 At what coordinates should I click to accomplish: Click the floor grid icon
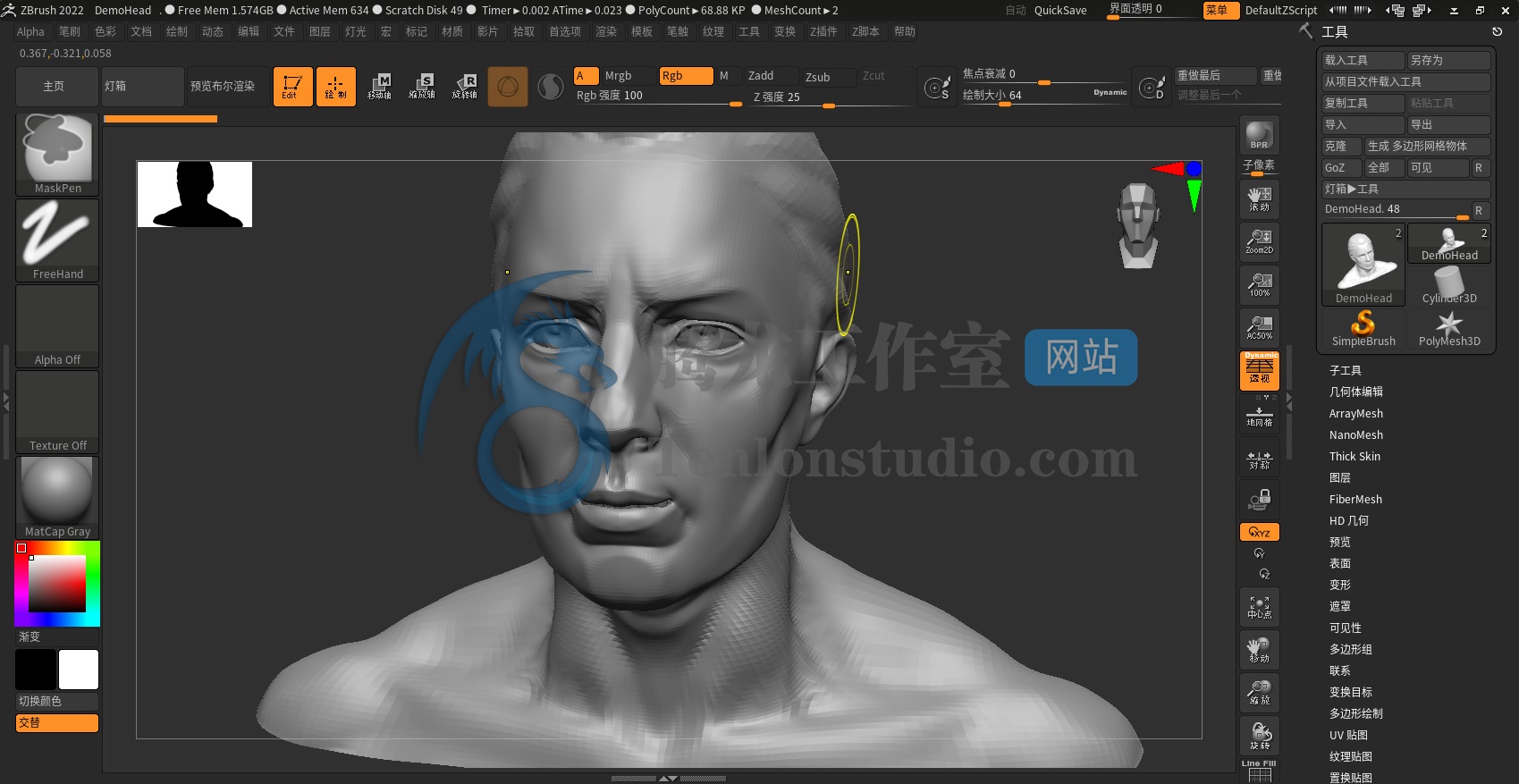pyautogui.click(x=1259, y=417)
